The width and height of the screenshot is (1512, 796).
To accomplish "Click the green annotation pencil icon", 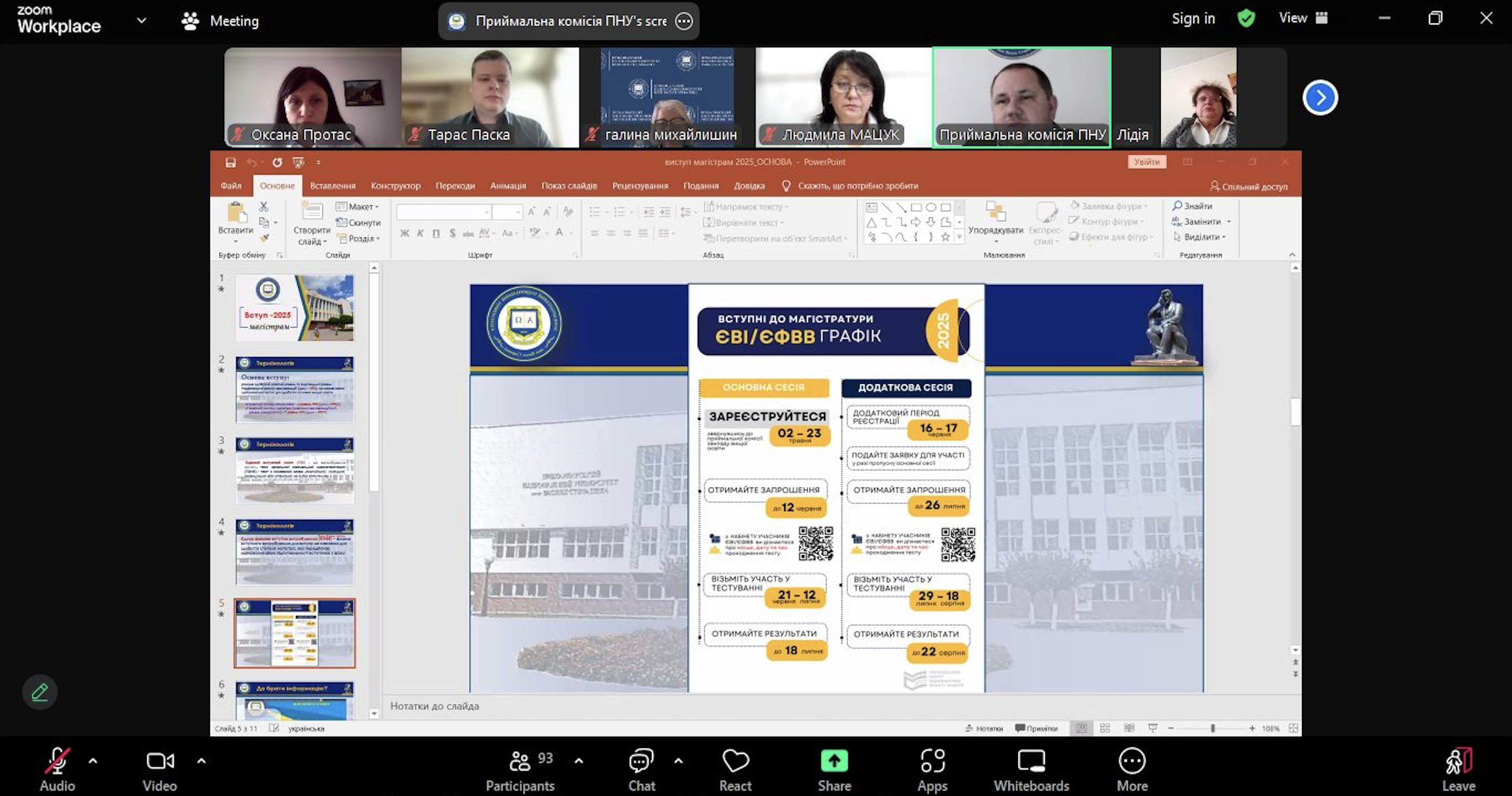I will [x=40, y=692].
